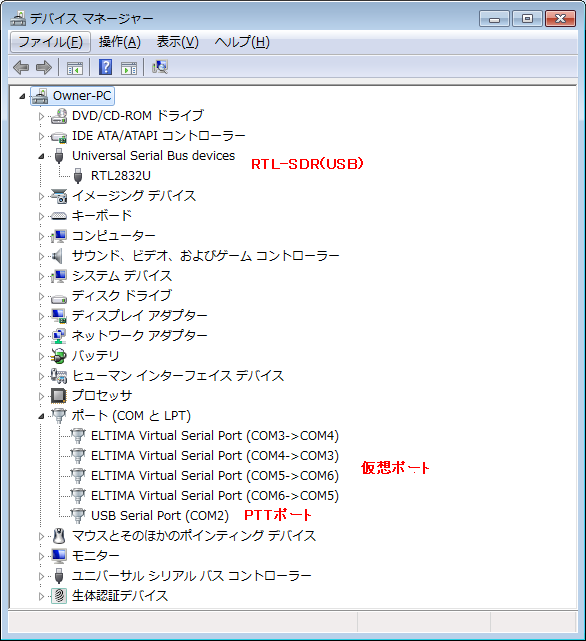Collapse Universal Serial Bus devices node
The height and width of the screenshot is (641, 586).
[41, 156]
